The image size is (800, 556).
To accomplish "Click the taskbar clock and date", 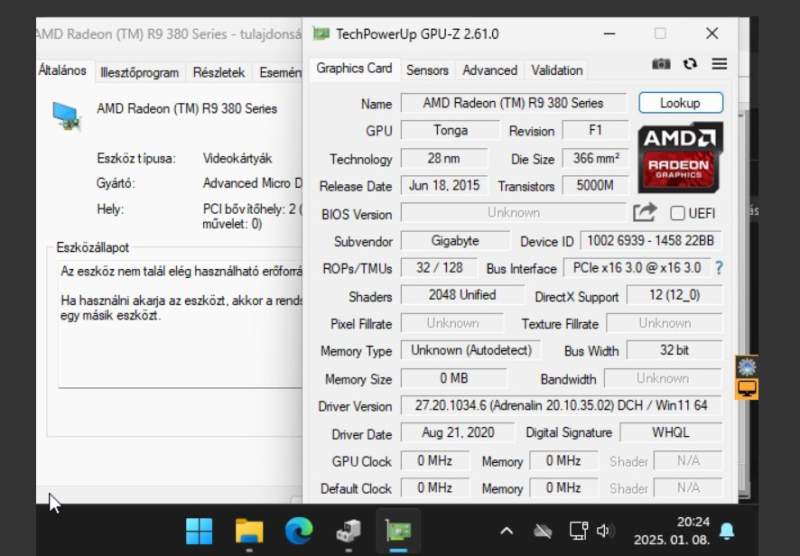I will (671, 531).
